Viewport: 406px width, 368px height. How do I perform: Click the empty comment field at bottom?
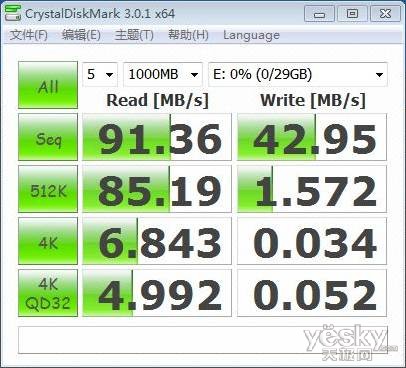(203, 340)
